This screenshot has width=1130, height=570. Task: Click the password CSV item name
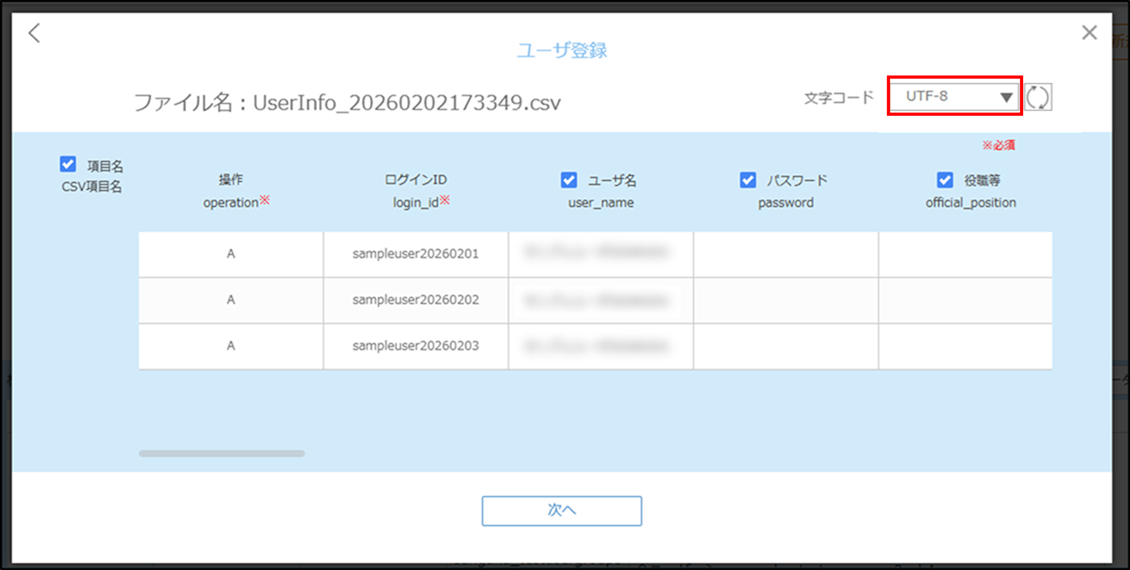click(x=786, y=203)
